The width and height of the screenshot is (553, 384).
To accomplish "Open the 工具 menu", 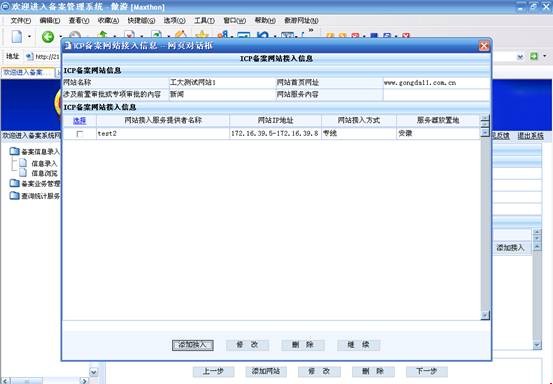I will [x=205, y=21].
